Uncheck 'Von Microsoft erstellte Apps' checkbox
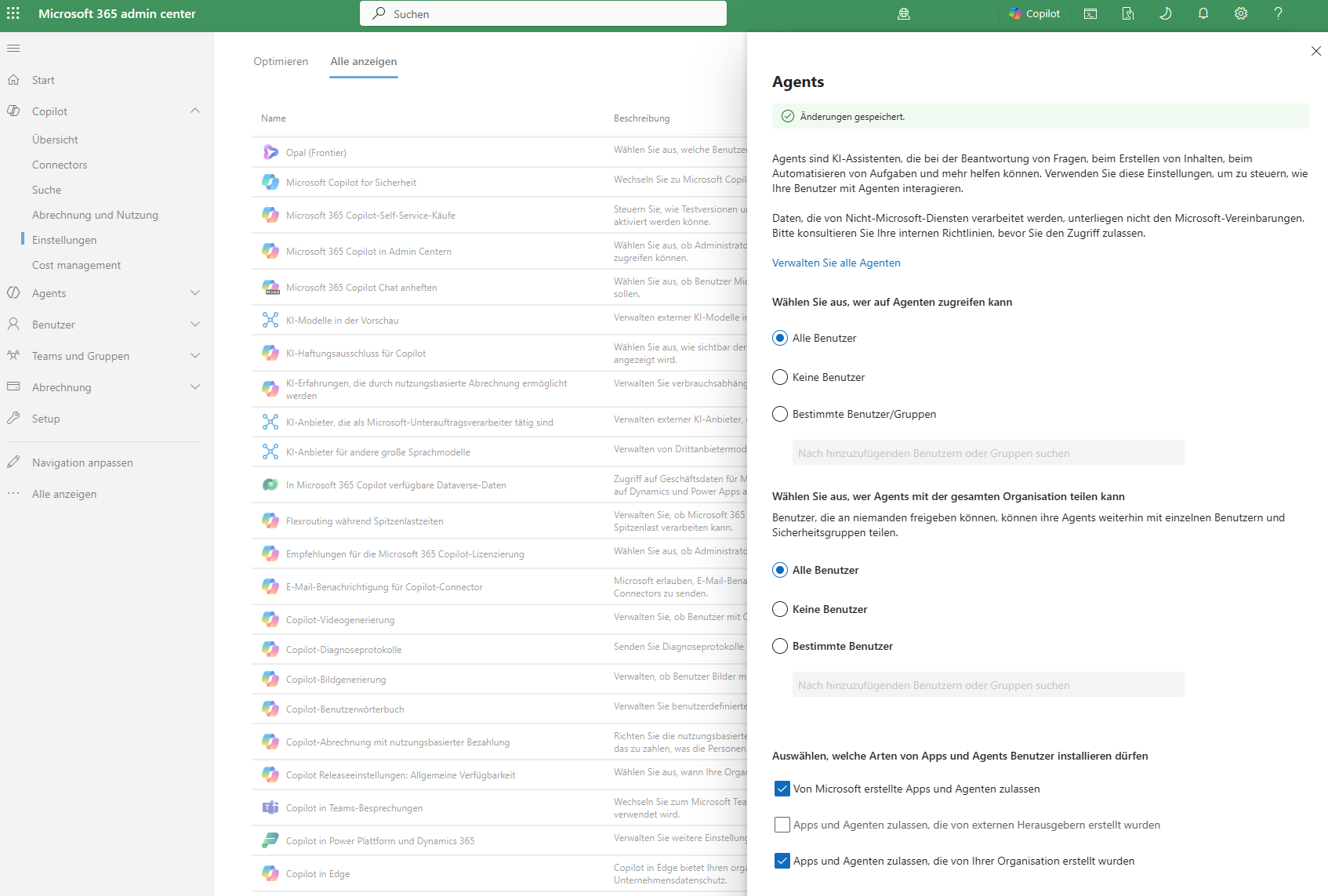Viewport: 1328px width, 896px height. [782, 789]
